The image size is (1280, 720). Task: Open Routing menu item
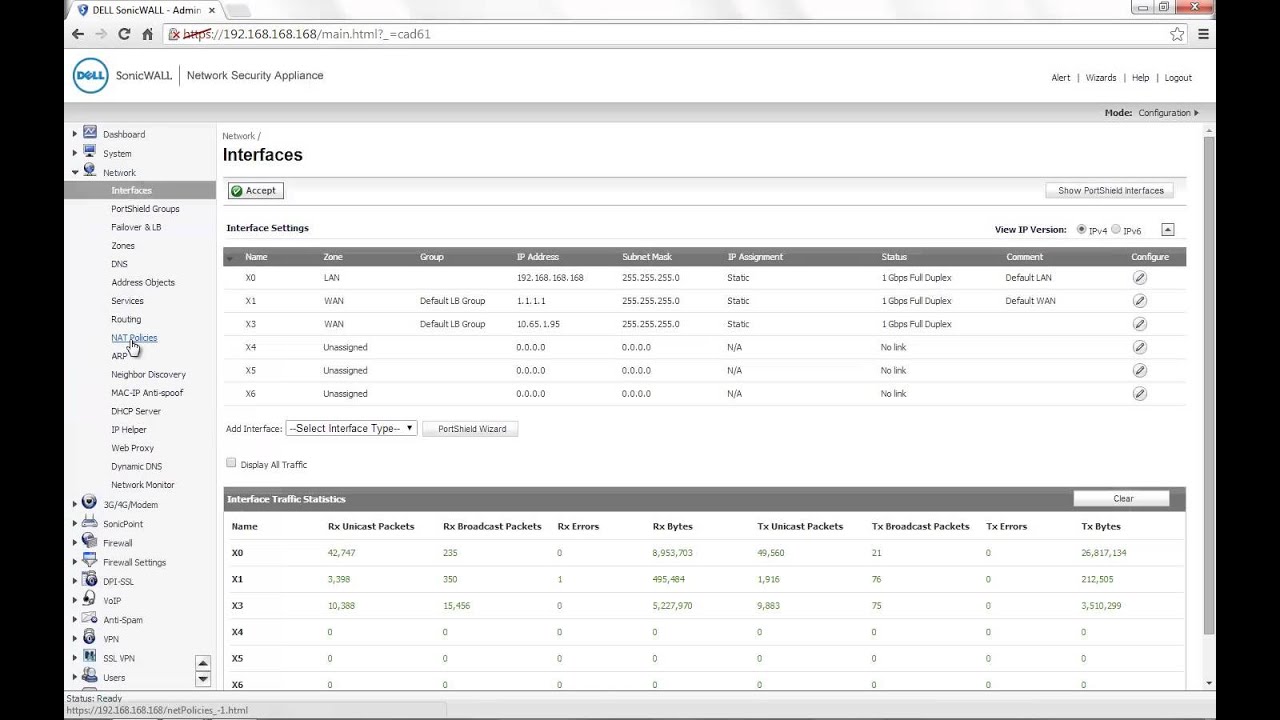tap(126, 319)
